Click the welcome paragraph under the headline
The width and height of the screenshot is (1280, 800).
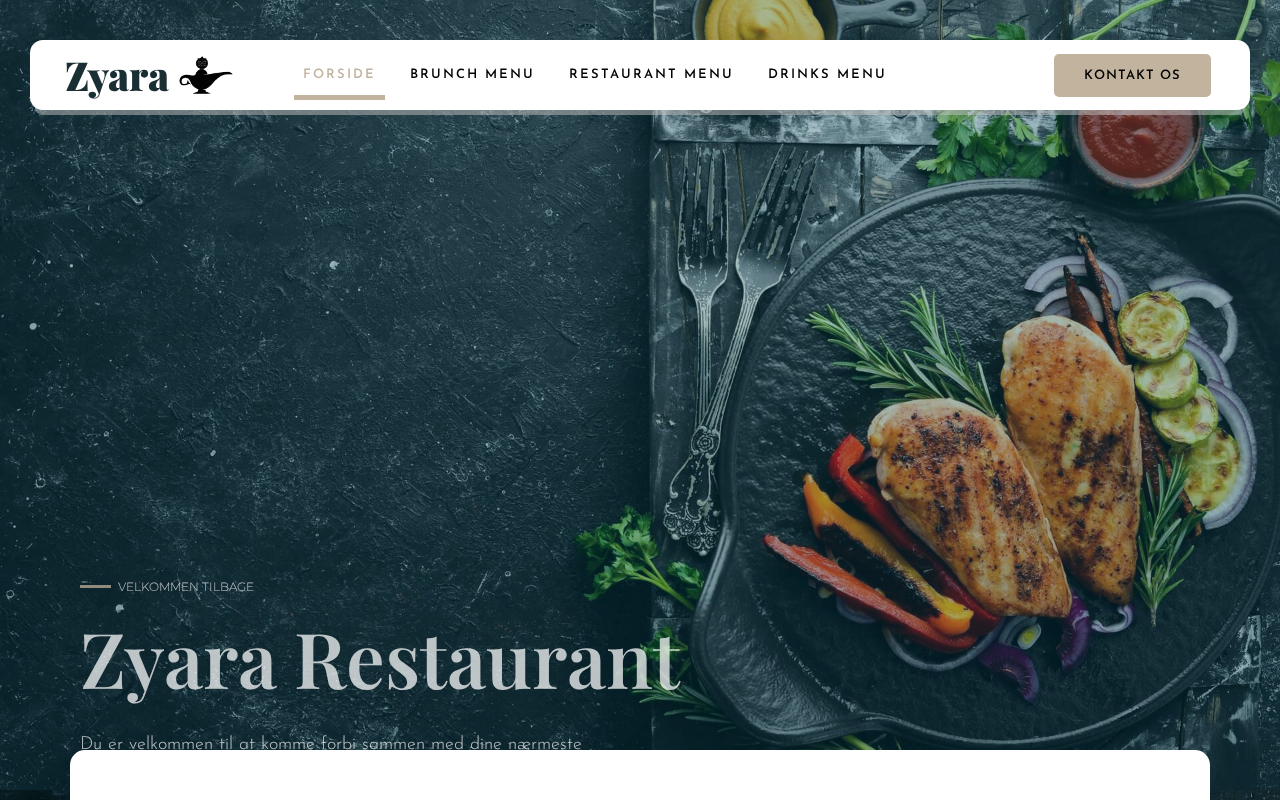(x=331, y=743)
